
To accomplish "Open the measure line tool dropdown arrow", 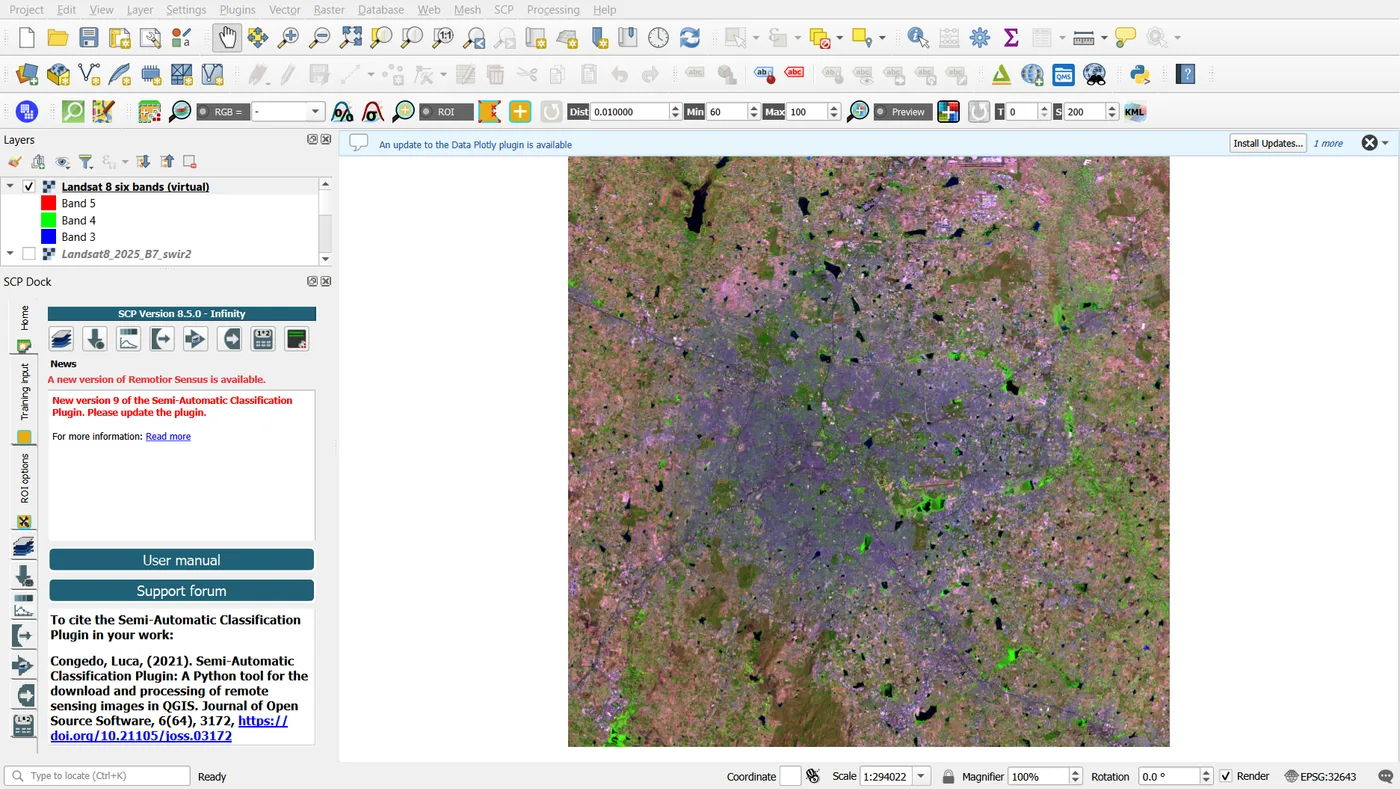I will [1104, 38].
